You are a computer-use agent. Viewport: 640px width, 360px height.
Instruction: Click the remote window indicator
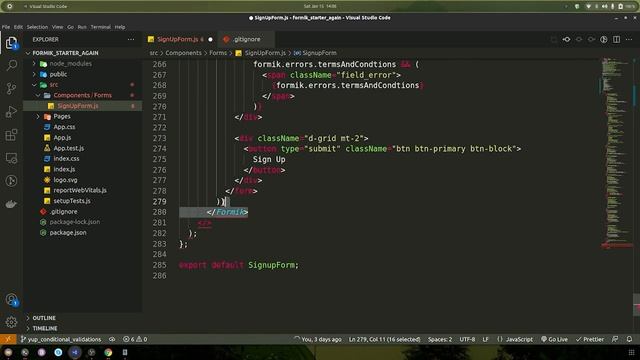8,339
